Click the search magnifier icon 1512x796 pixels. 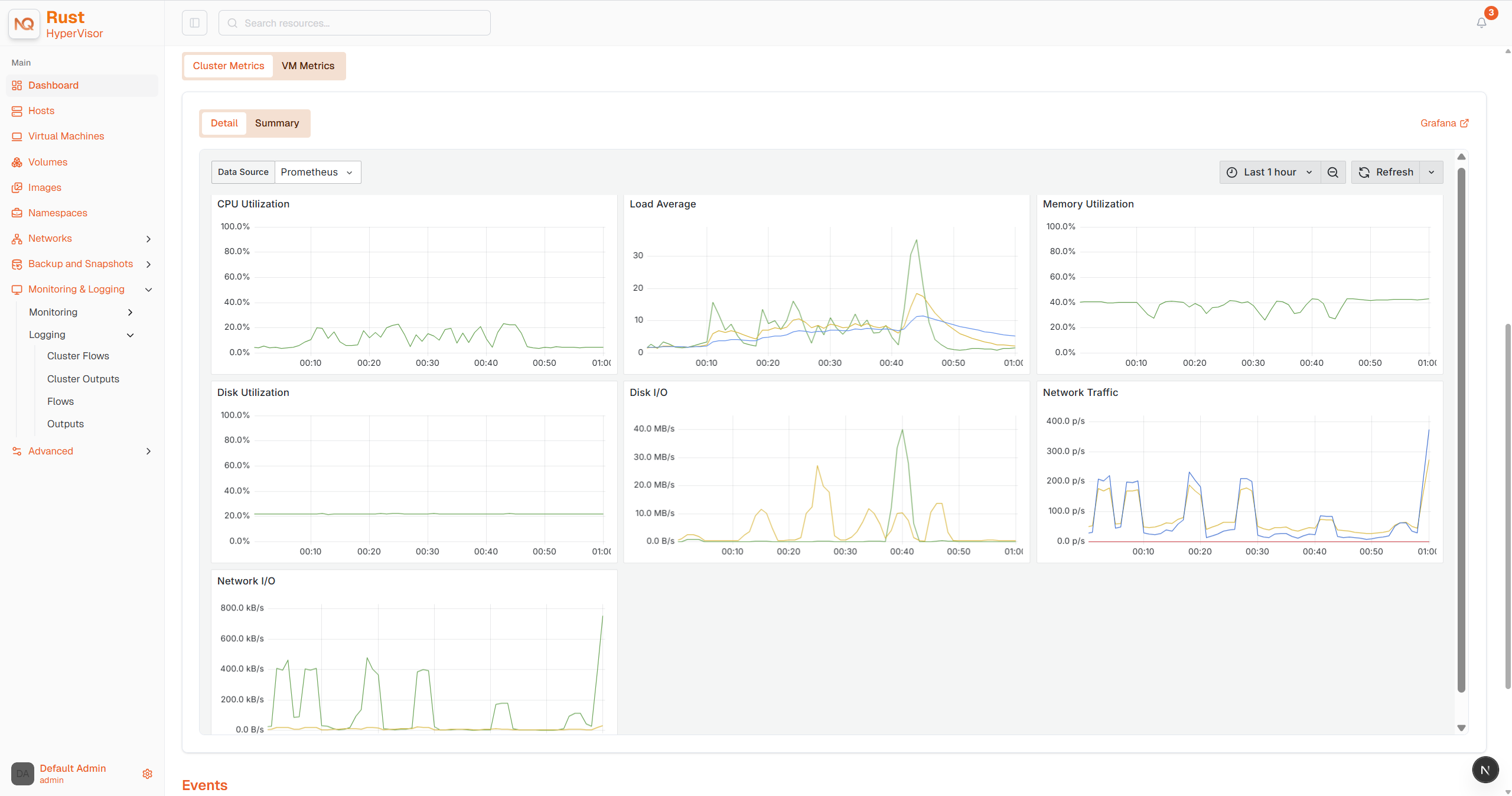click(x=233, y=23)
